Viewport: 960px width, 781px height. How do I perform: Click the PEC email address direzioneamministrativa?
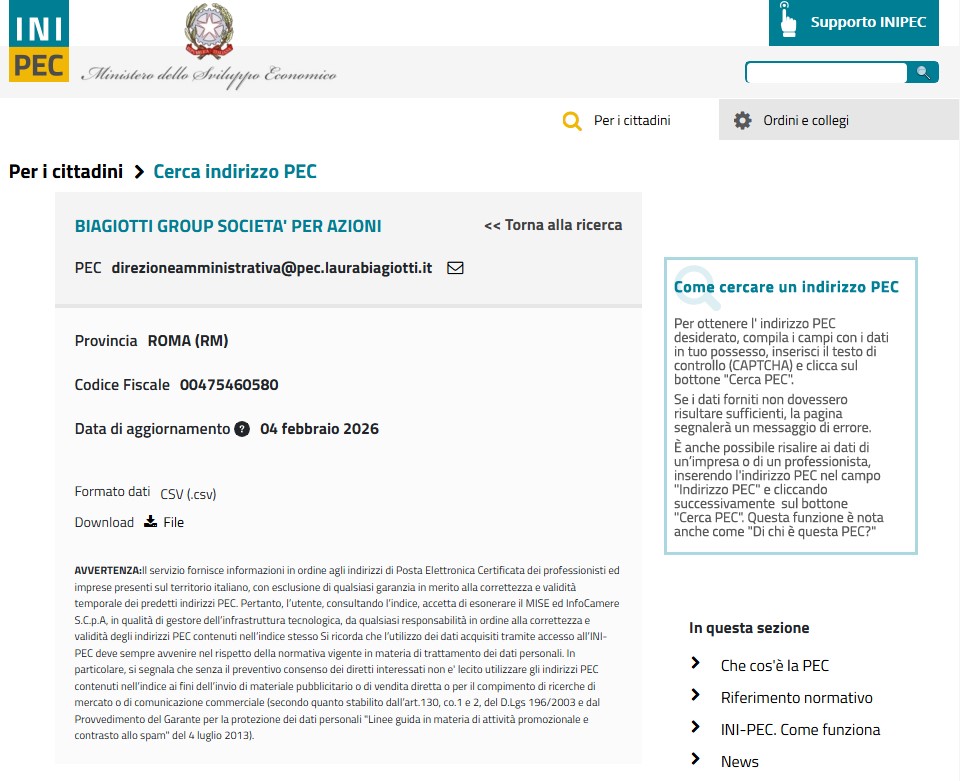point(272,268)
